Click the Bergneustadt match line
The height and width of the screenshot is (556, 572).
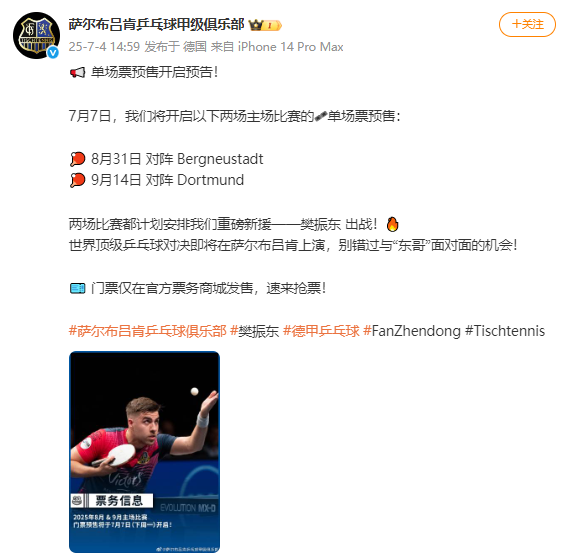click(x=167, y=159)
